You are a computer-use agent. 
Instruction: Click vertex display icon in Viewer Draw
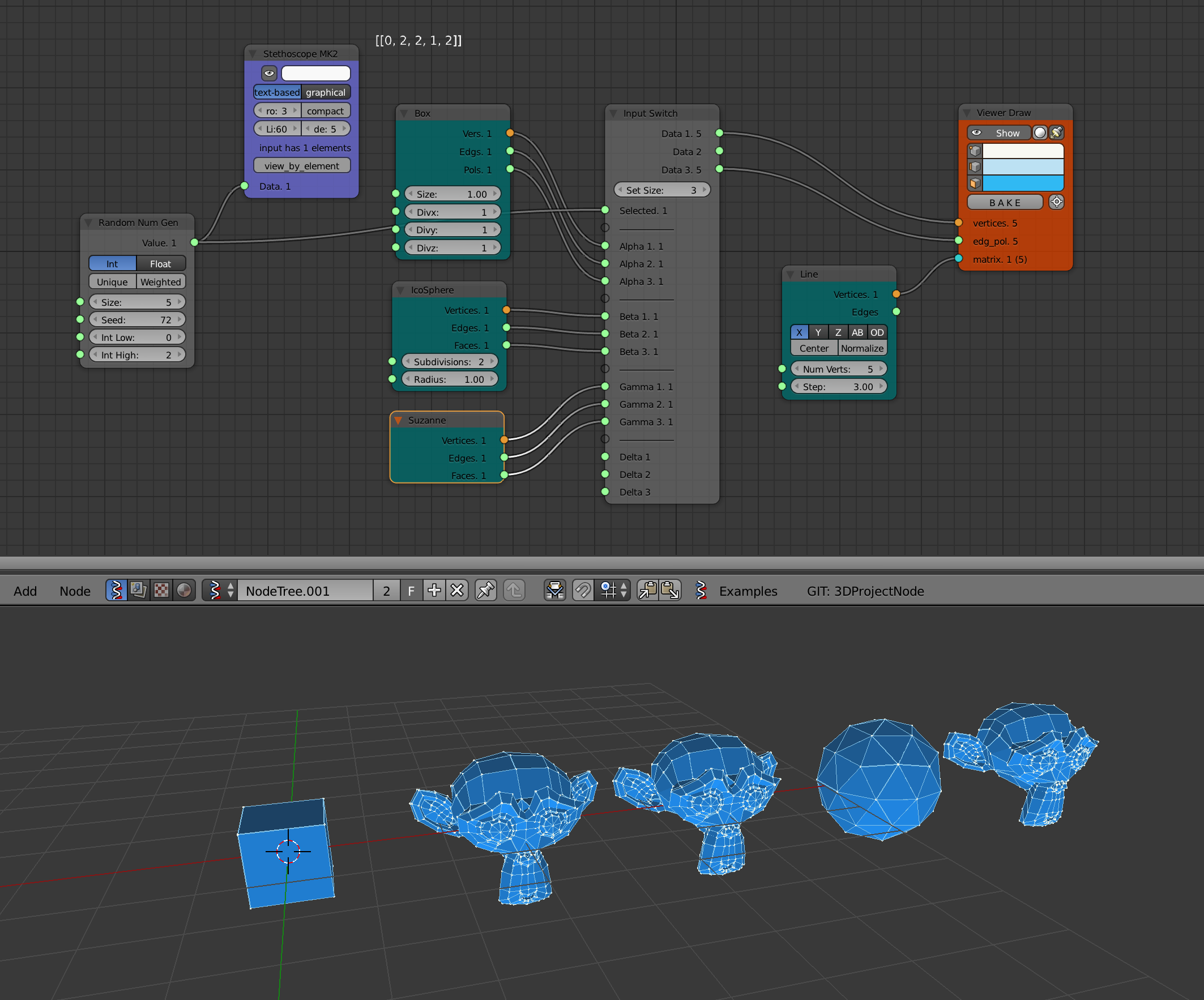point(975,151)
